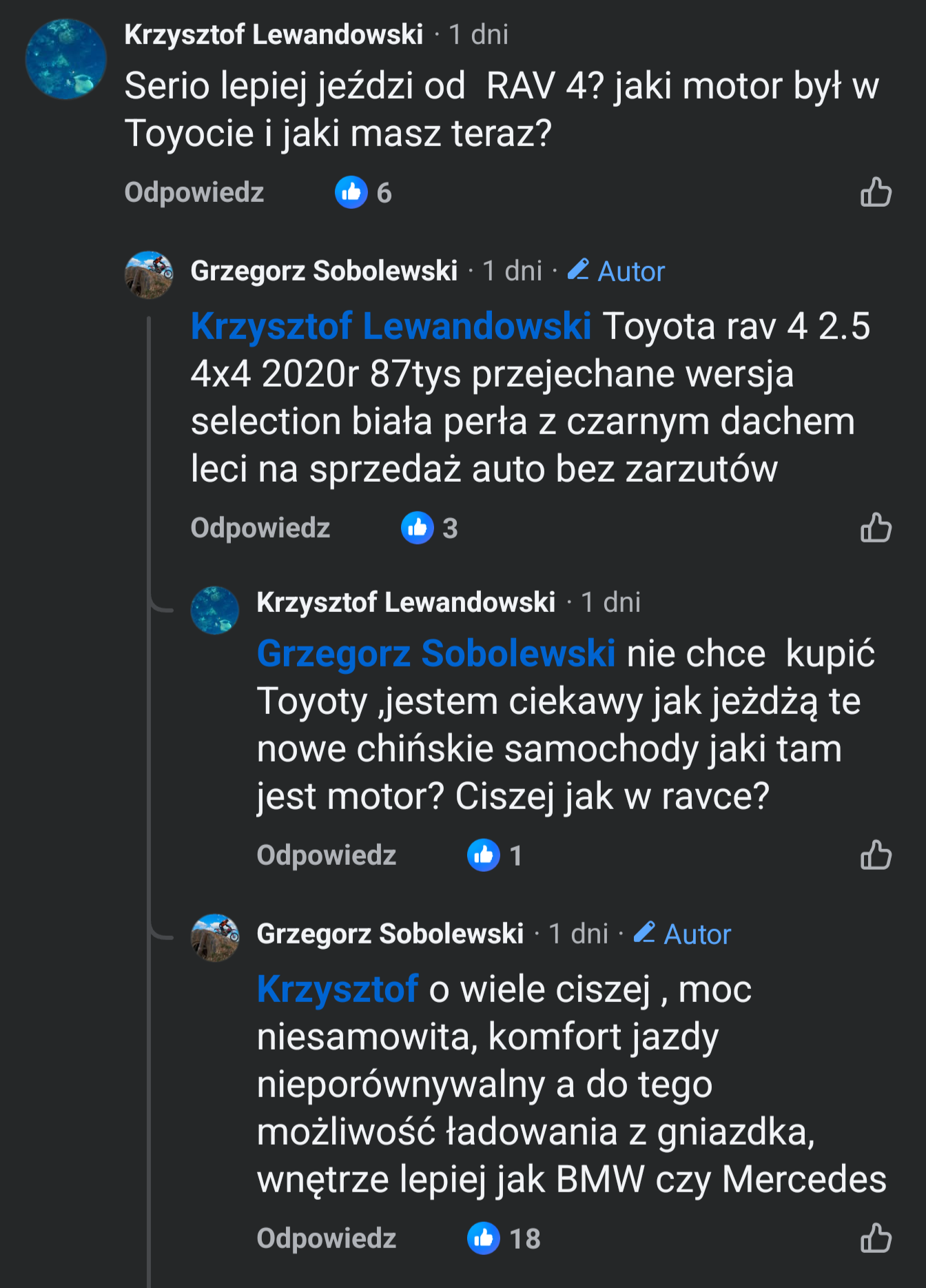The image size is (926, 1288).
Task: Like the reply about Chinese cars
Action: click(x=876, y=855)
